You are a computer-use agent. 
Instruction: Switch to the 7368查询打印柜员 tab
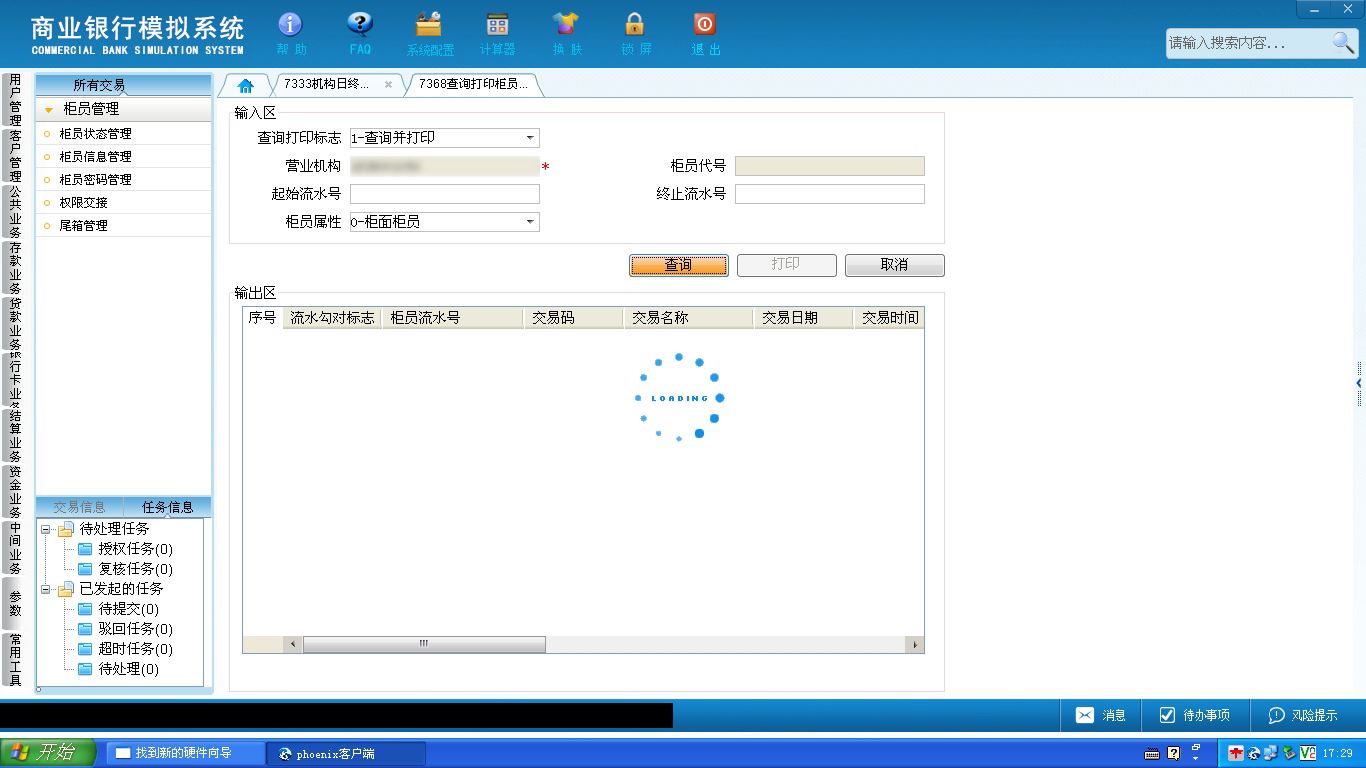pos(473,84)
